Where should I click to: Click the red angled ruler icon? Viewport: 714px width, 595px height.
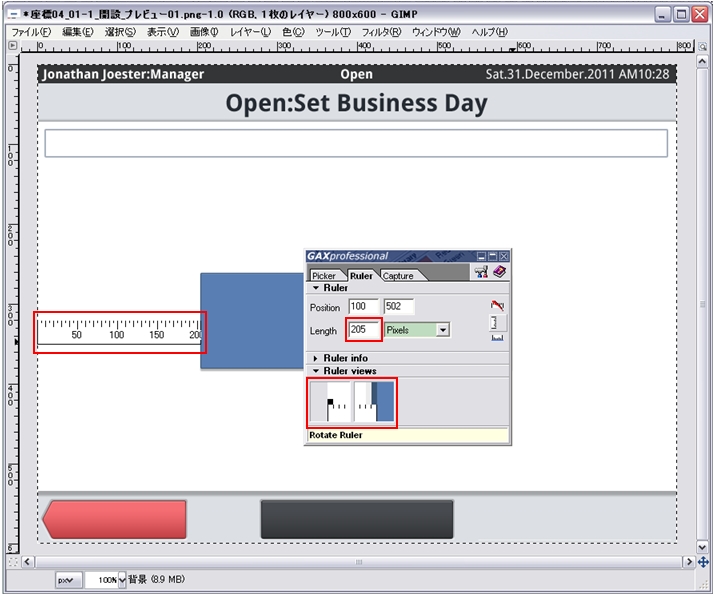(x=497, y=305)
